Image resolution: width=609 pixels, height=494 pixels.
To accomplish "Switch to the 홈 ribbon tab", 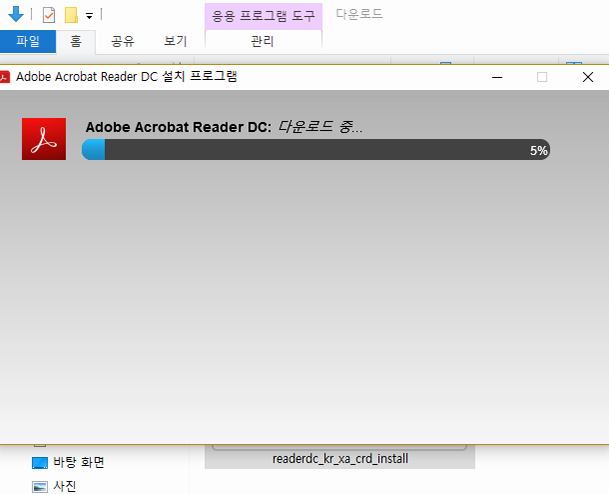I will click(x=76, y=41).
